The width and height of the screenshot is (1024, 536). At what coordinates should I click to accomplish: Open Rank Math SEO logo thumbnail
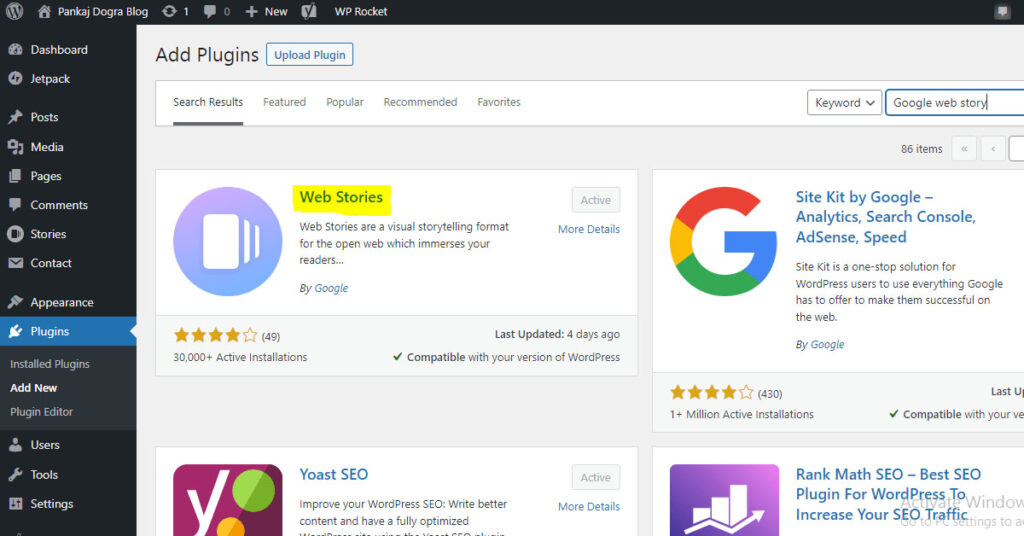(724, 500)
